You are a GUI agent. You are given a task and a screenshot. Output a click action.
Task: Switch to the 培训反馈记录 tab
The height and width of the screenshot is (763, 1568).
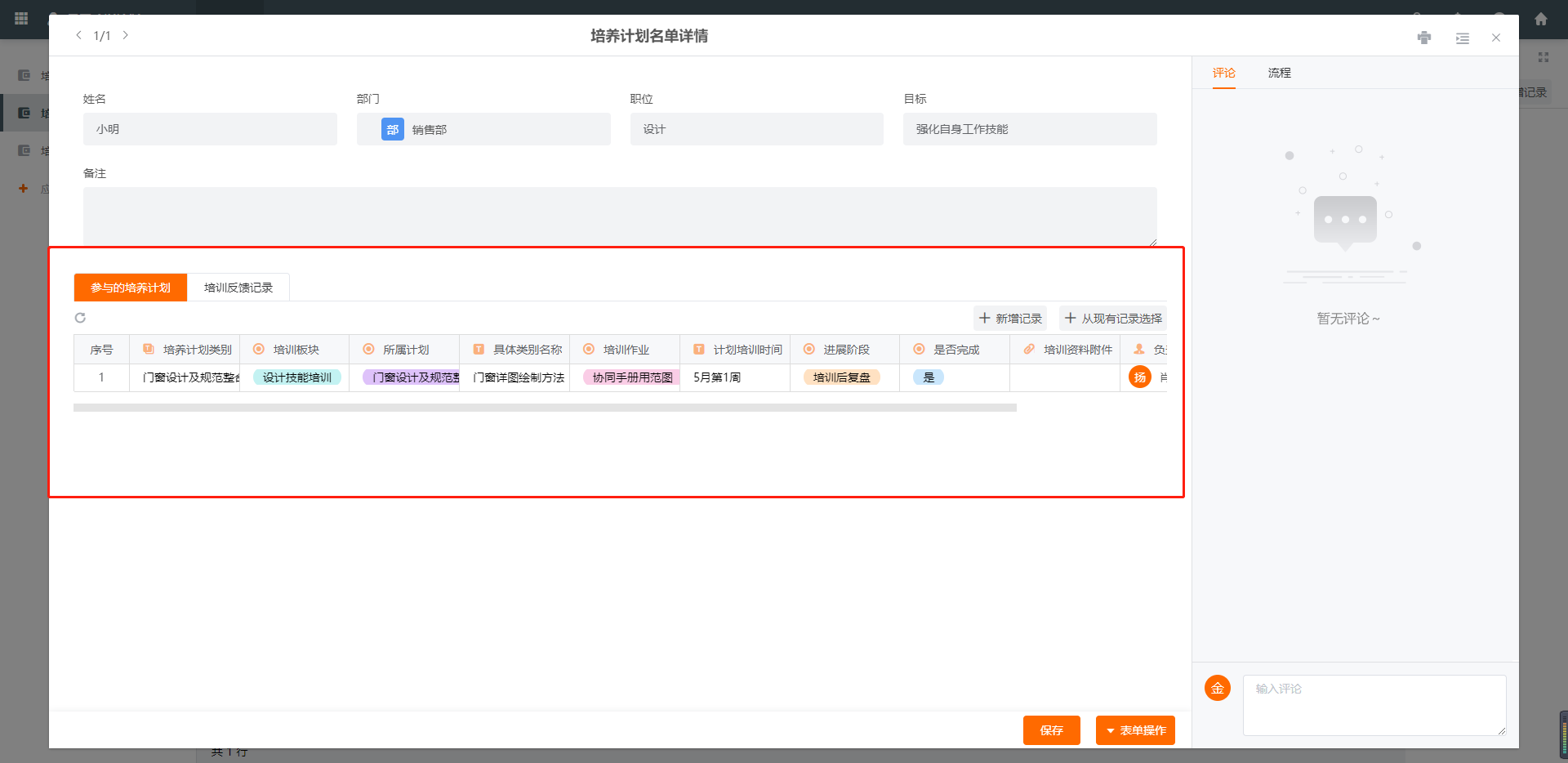pos(238,287)
